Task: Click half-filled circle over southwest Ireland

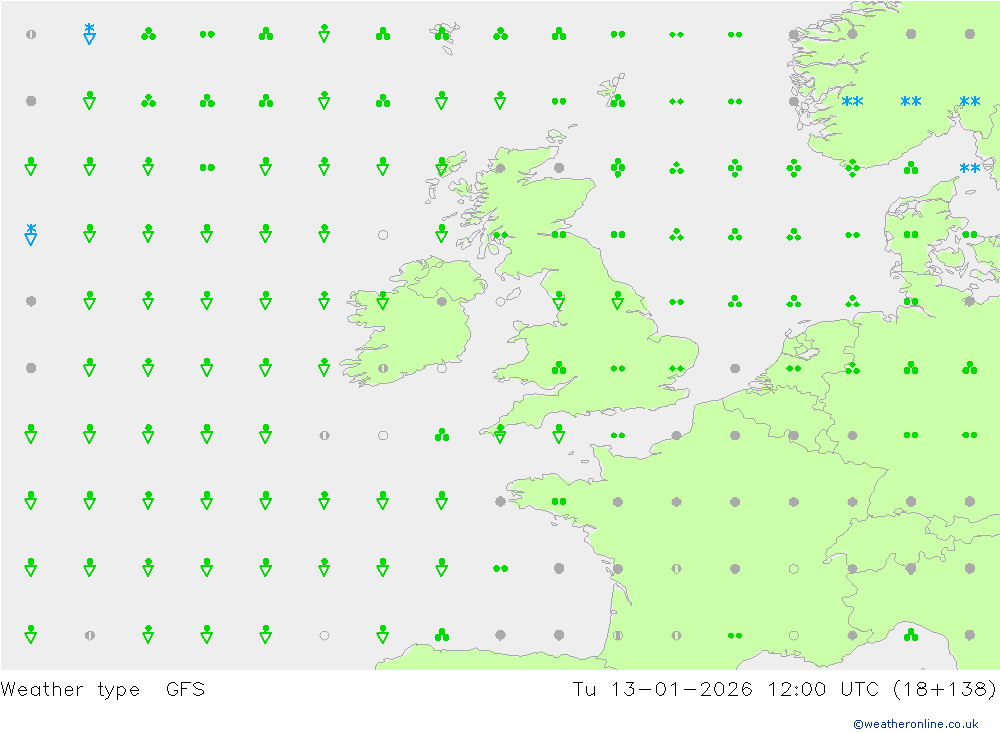Action: click(383, 368)
